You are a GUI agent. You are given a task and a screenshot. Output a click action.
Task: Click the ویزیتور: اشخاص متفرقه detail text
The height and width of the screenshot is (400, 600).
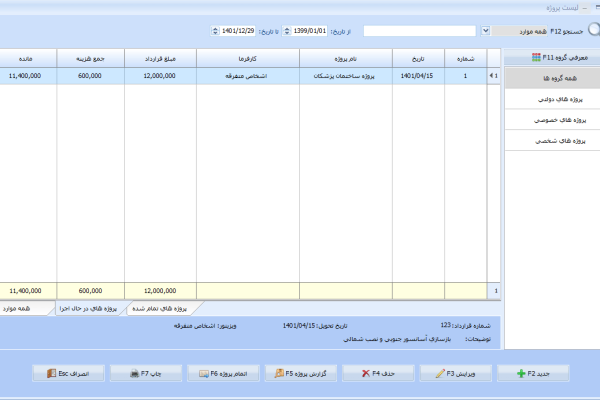[x=205, y=325]
